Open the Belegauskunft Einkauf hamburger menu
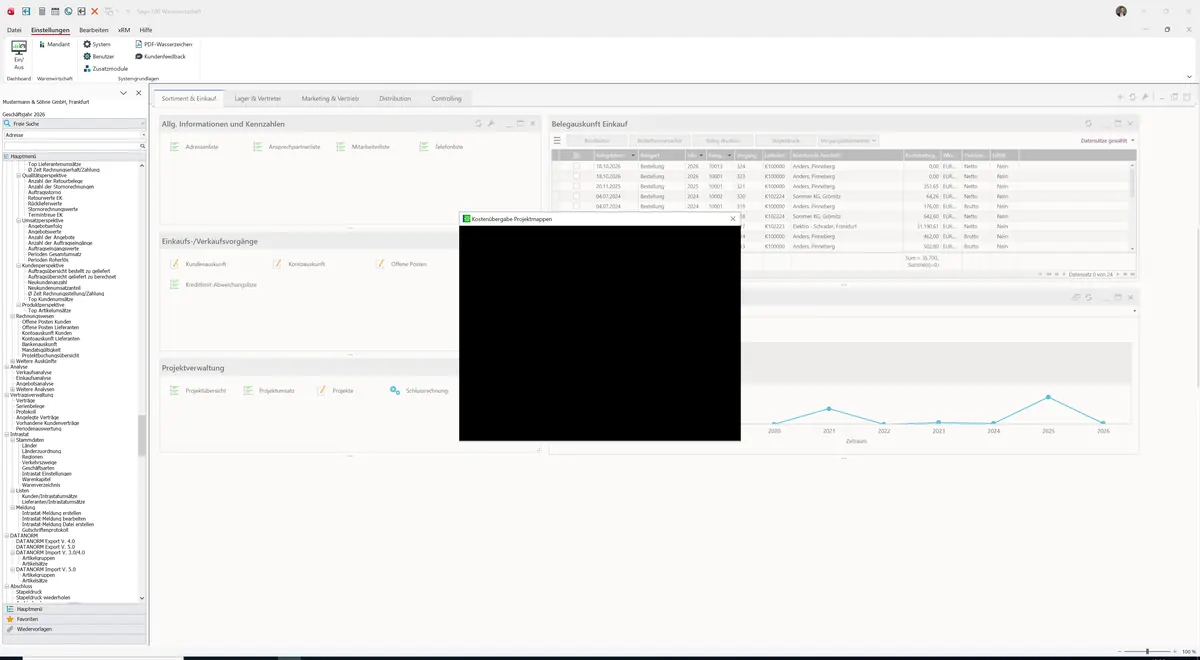The image size is (1200, 660). pyautogui.click(x=557, y=141)
